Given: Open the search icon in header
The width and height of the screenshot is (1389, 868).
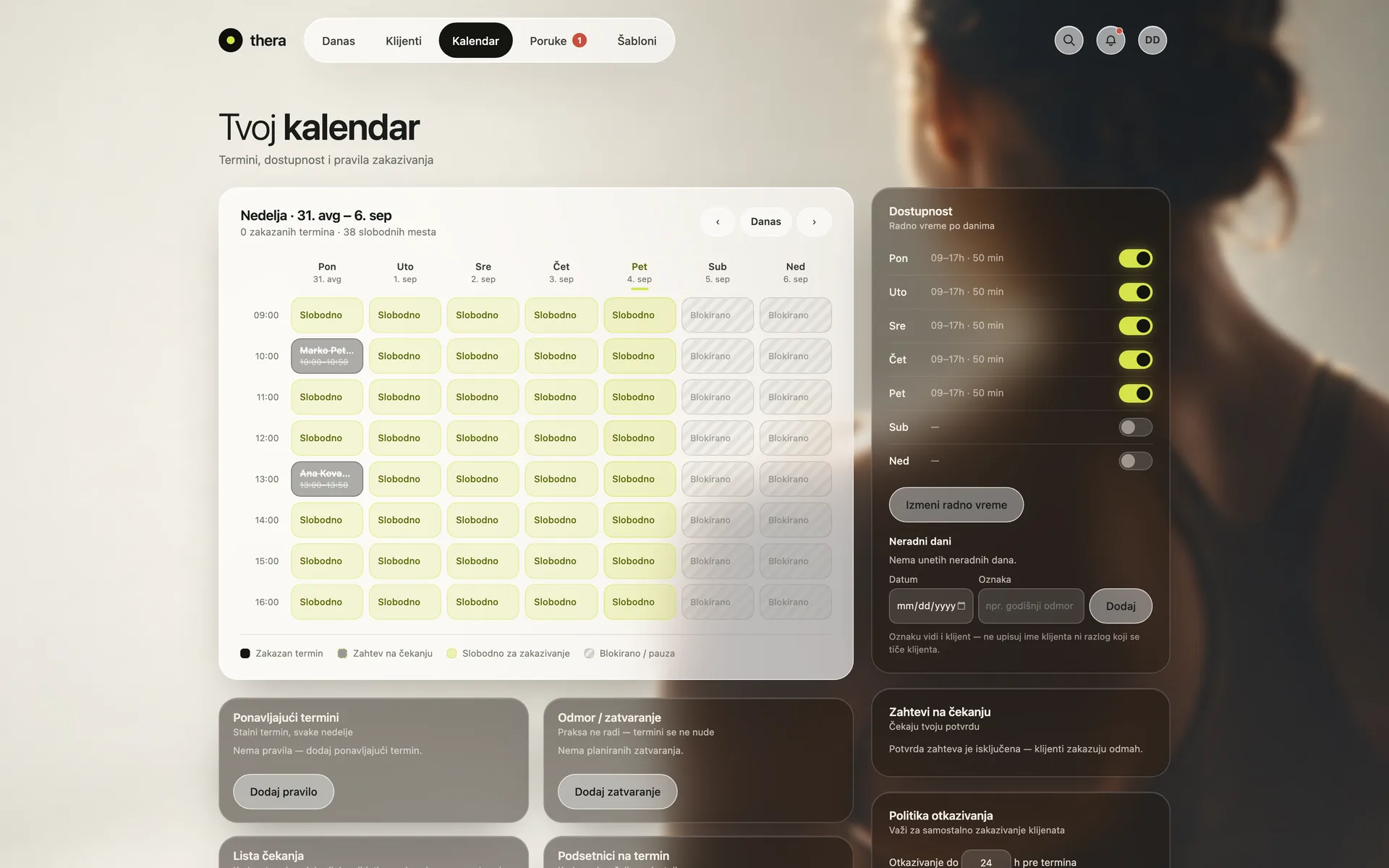Looking at the screenshot, I should pyautogui.click(x=1069, y=41).
